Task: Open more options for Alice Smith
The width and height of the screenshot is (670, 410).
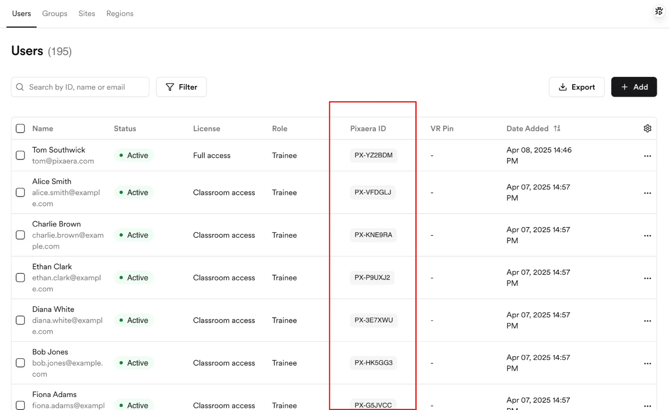Action: click(647, 193)
